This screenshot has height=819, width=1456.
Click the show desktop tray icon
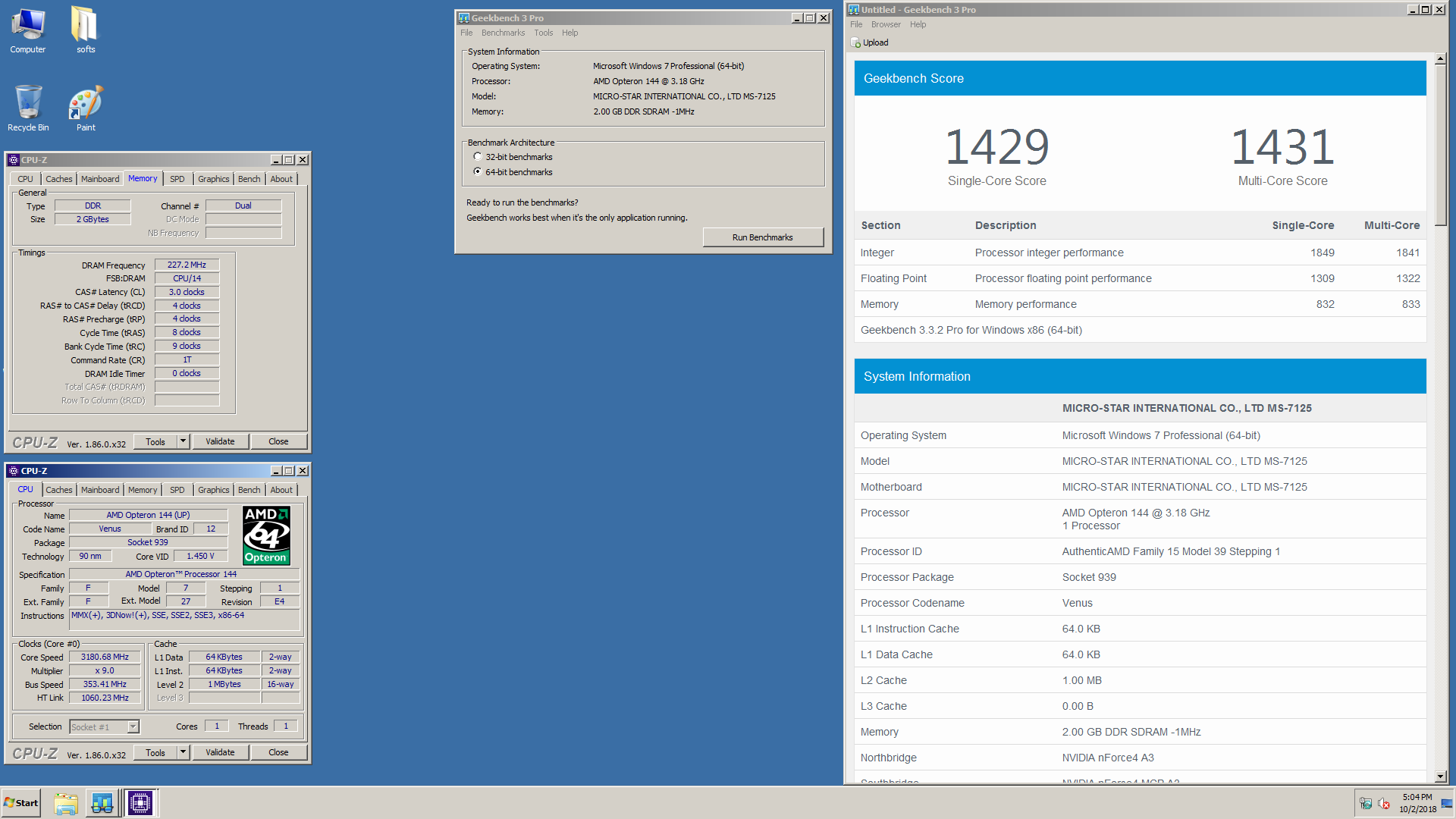click(x=1447, y=804)
